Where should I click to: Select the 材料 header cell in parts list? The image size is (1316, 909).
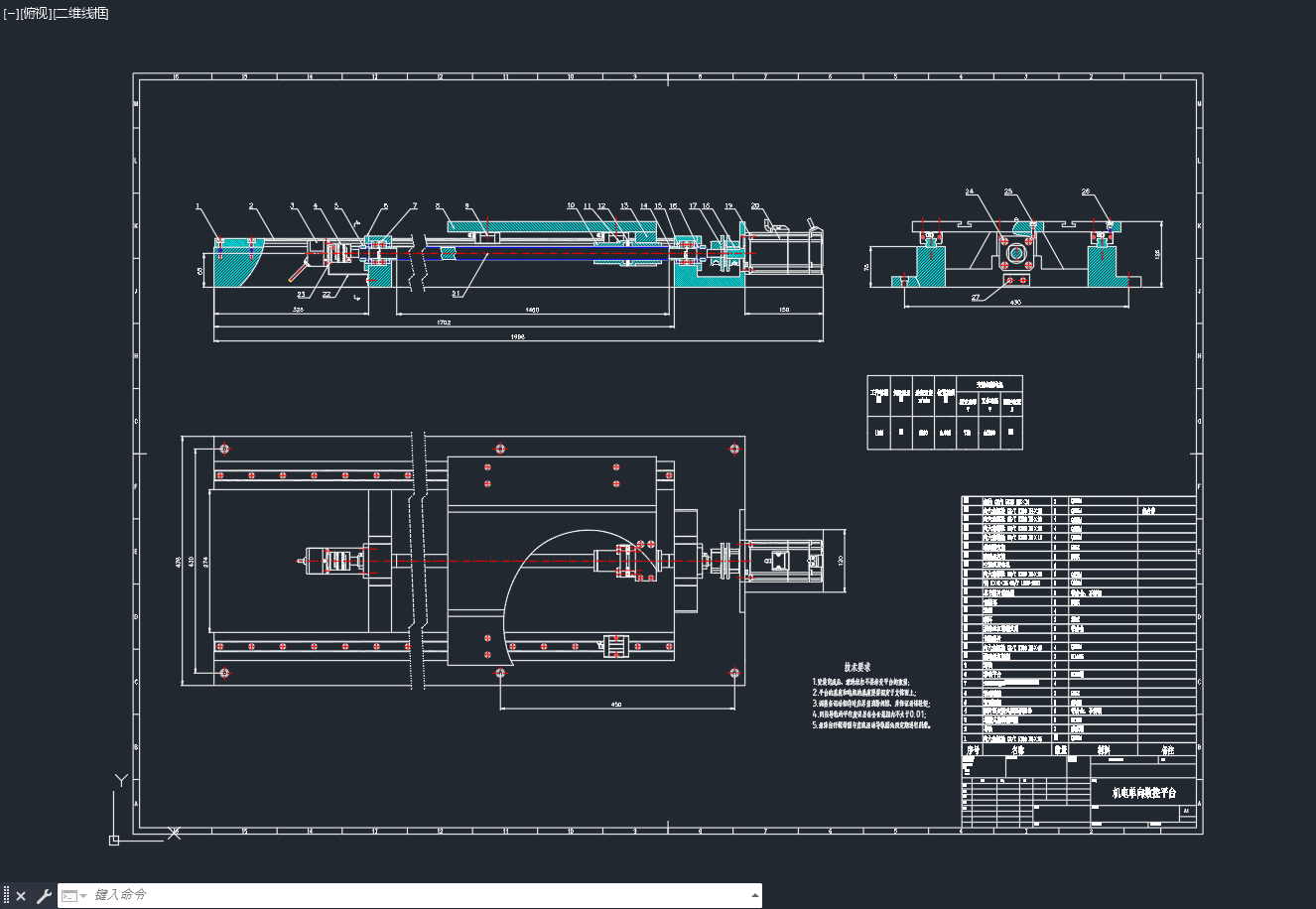coord(1103,750)
